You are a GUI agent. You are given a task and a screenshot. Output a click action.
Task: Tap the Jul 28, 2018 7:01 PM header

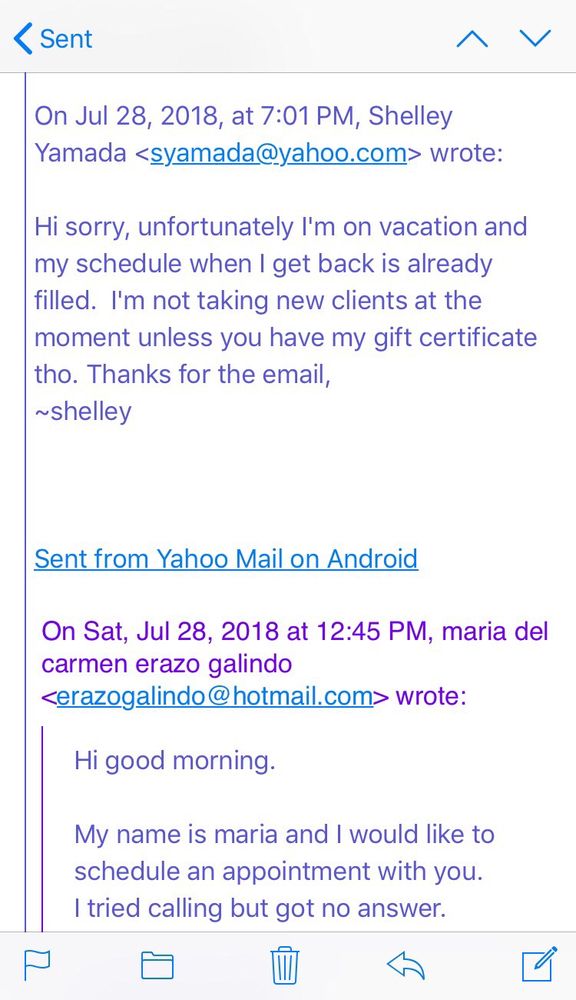269,135
